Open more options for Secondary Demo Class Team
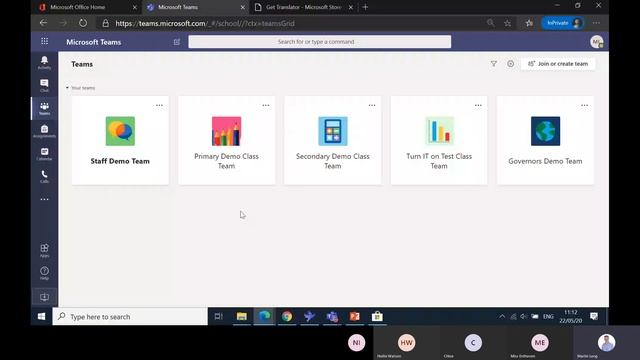This screenshot has height=360, width=640. tap(372, 105)
